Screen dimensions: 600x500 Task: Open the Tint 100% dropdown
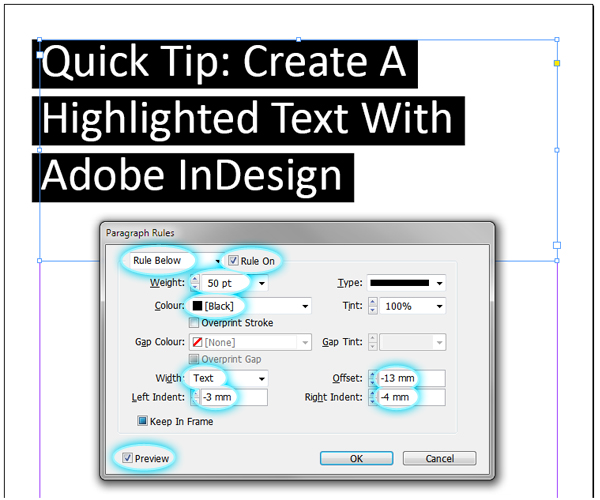(412, 306)
